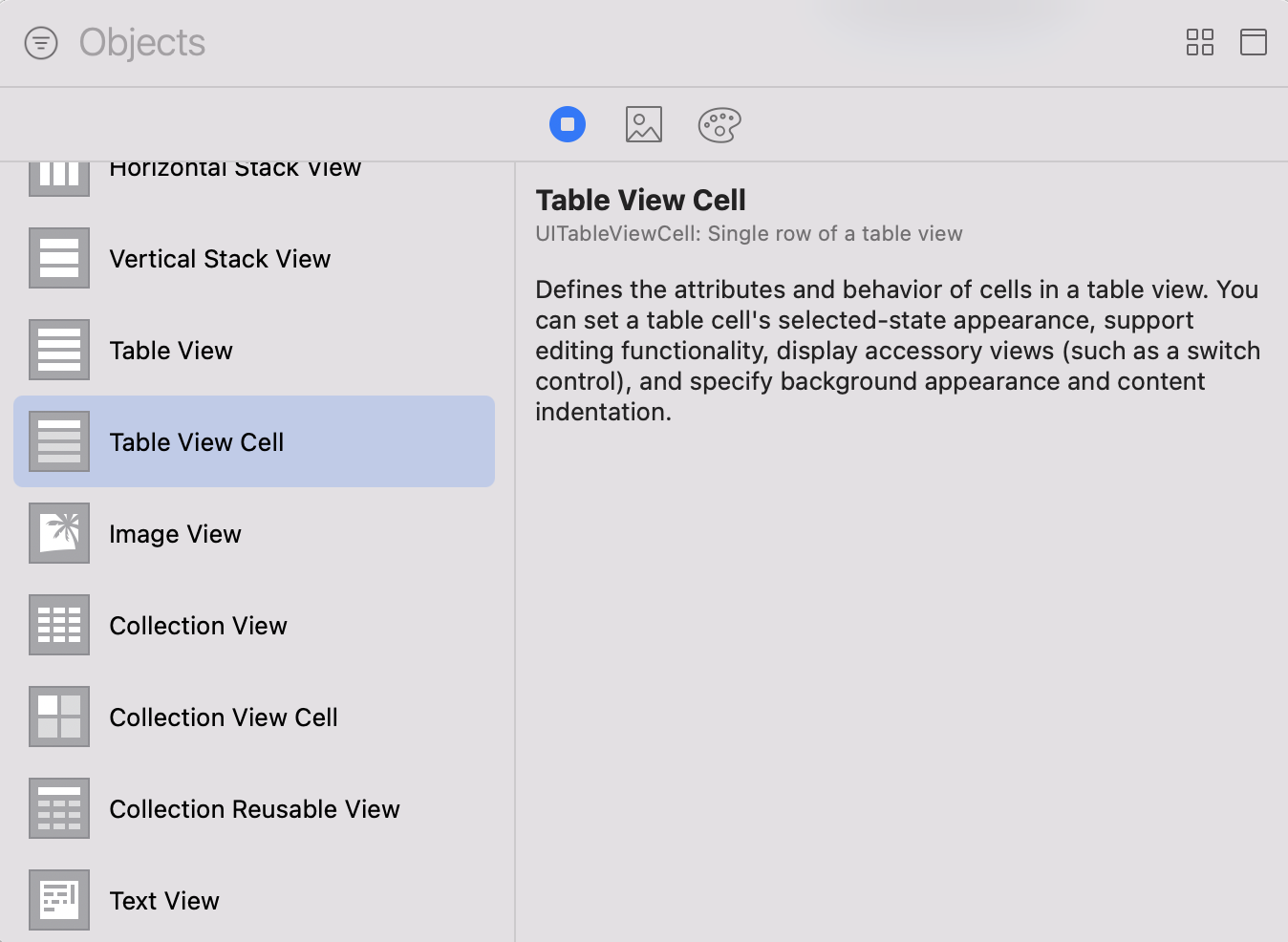
Task: Click the 'UITableViewCell: Single row' subtitle
Action: click(749, 234)
